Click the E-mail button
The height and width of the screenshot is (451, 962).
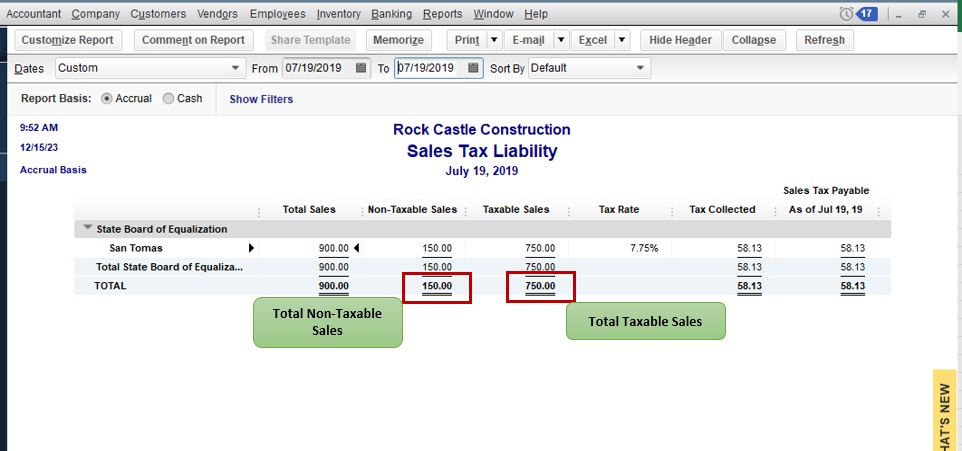[x=529, y=40]
